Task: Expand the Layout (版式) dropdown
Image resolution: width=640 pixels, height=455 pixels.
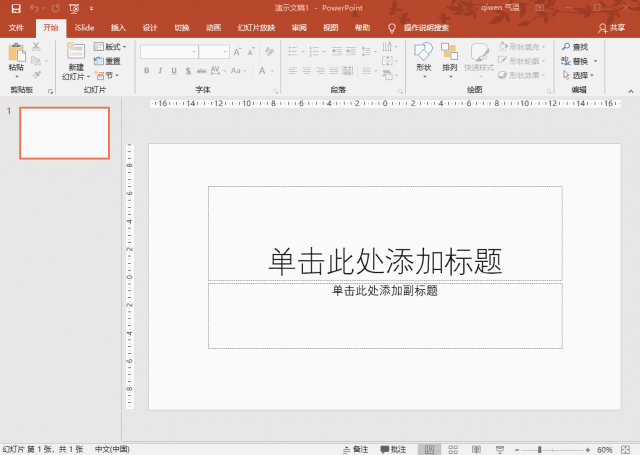Action: pos(112,47)
